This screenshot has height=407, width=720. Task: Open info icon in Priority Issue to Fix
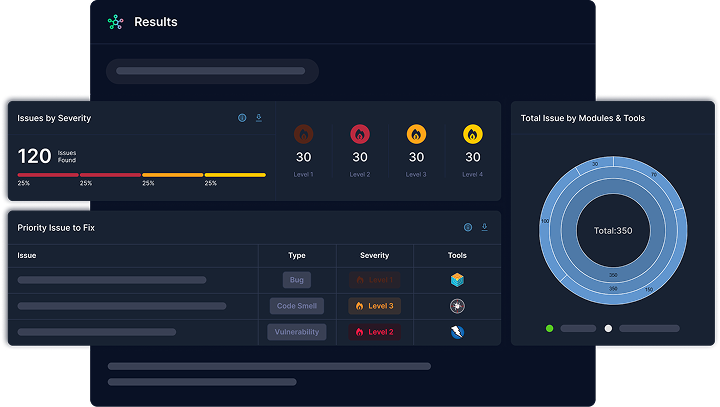coord(468,227)
